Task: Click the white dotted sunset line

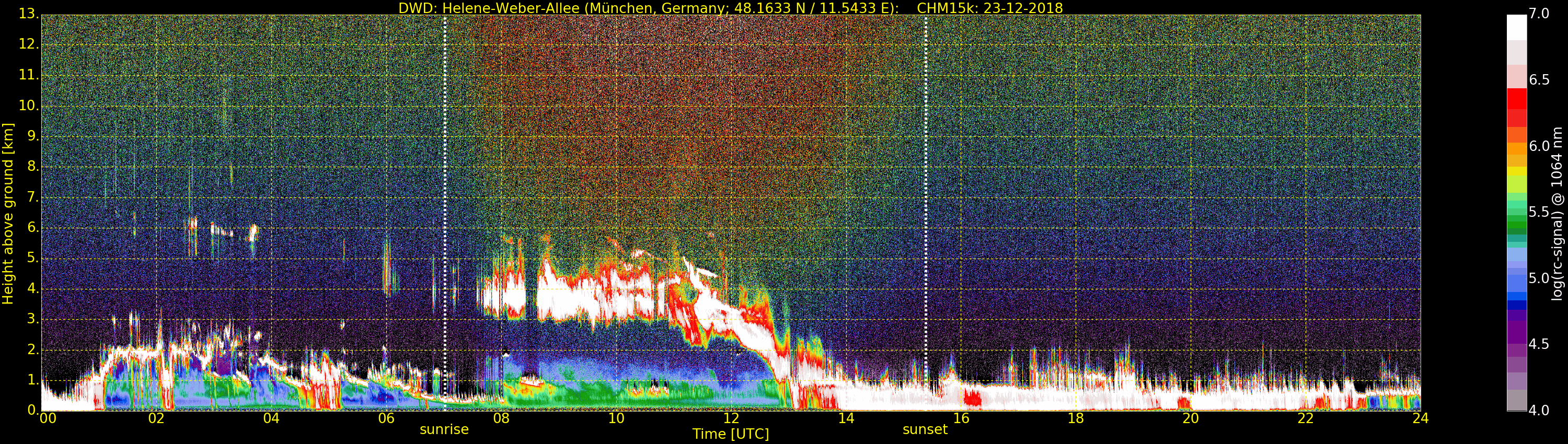Action: 925,213
